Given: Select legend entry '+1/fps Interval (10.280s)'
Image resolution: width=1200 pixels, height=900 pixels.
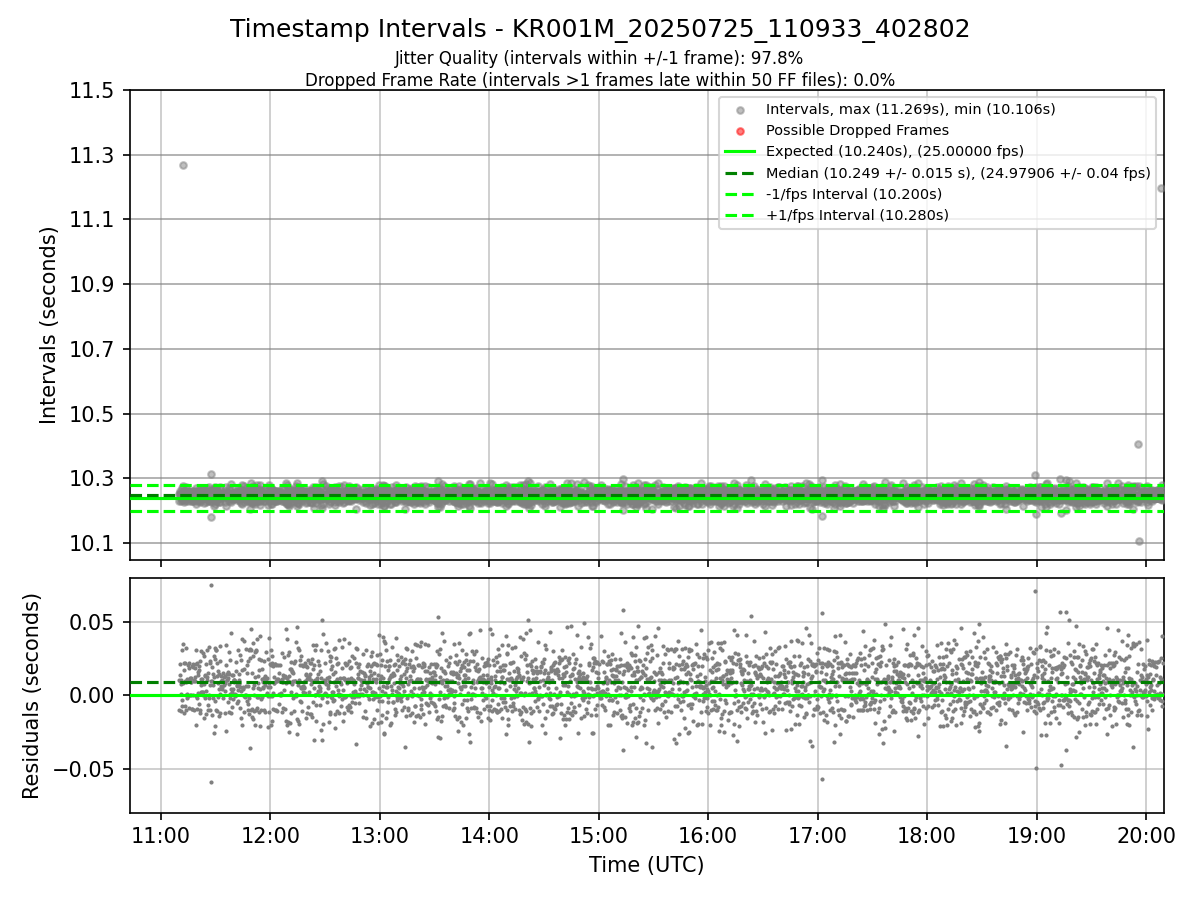Looking at the screenshot, I should point(857,215).
